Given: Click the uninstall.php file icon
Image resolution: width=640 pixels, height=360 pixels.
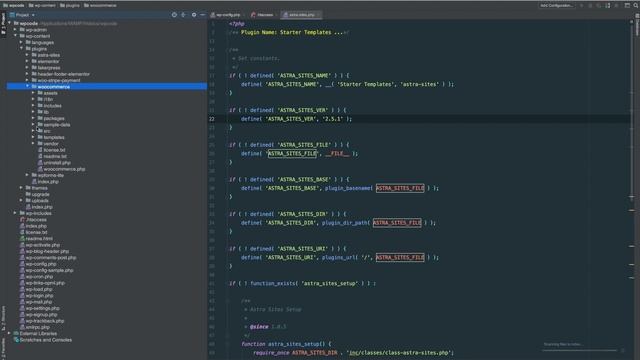Looking at the screenshot, I should click(40, 163).
